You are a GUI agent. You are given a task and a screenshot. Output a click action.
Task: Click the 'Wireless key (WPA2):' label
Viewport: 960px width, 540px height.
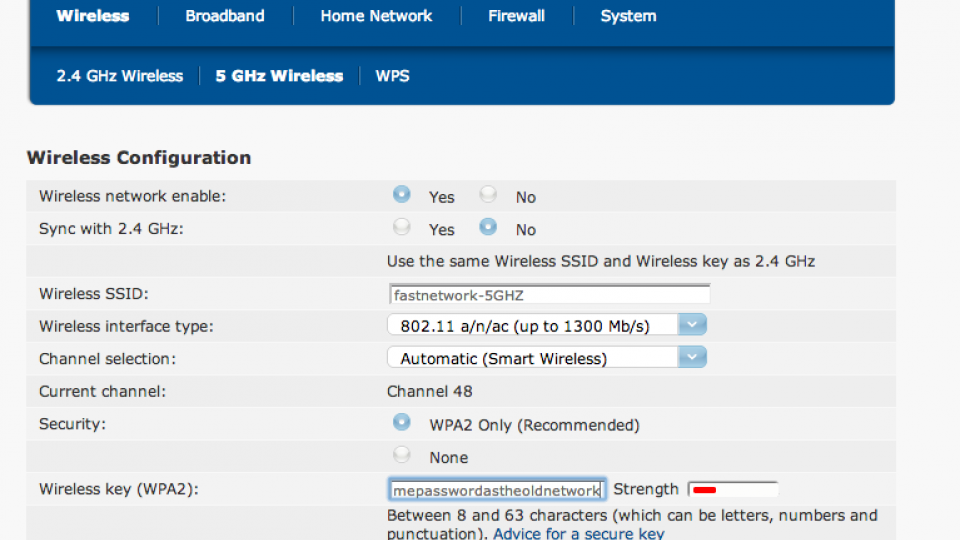(x=119, y=489)
